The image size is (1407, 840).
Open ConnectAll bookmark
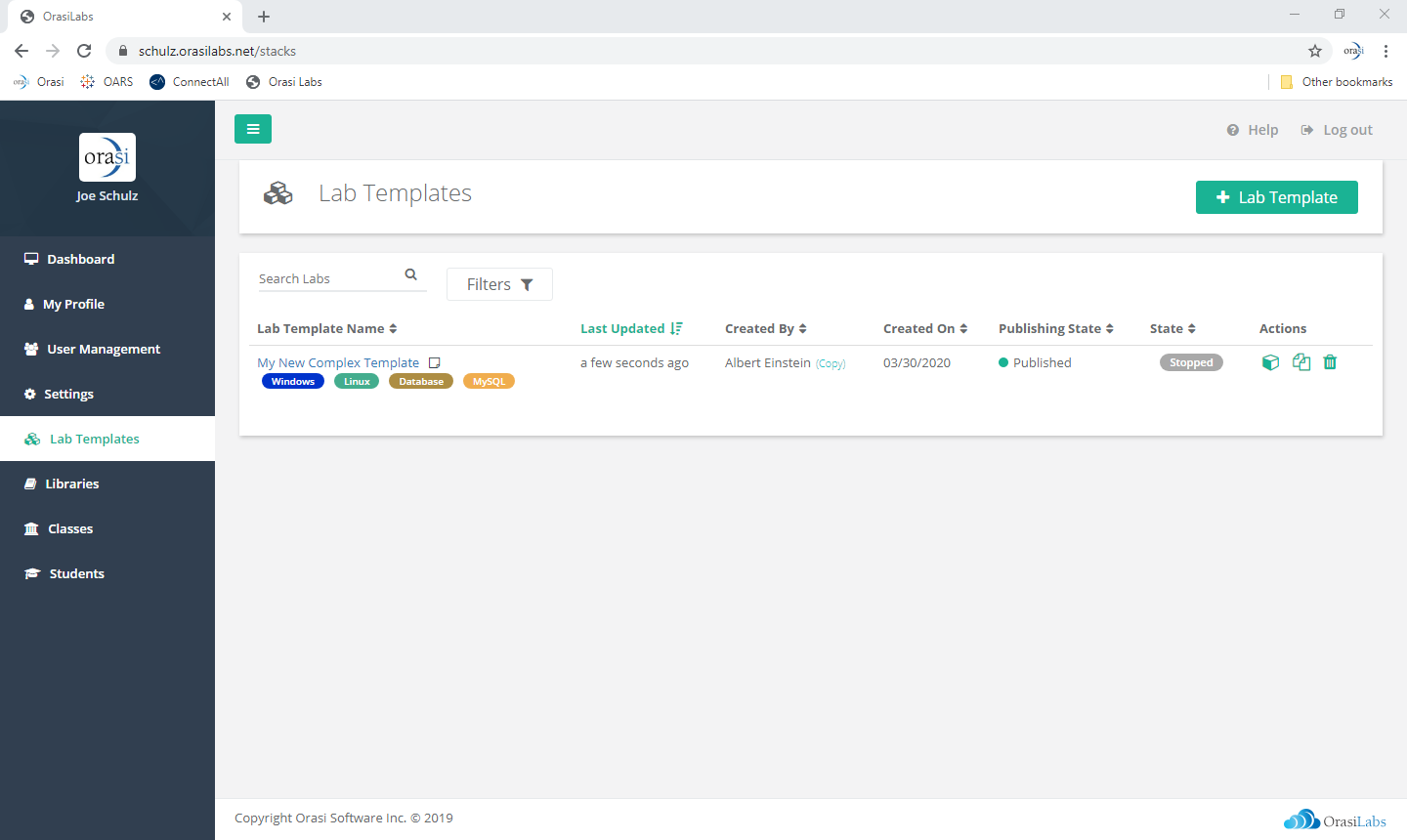(x=190, y=82)
